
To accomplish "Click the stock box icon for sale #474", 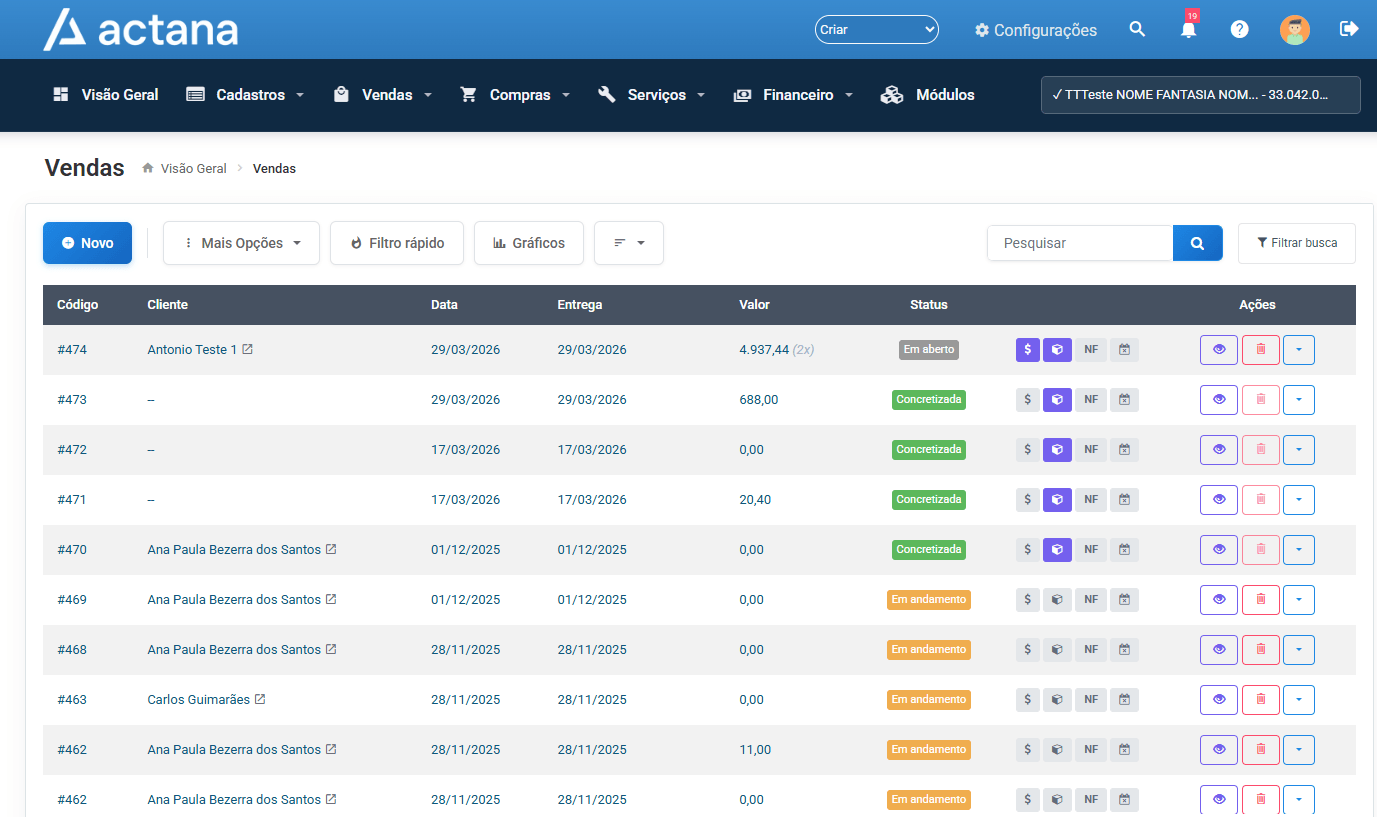I will pyautogui.click(x=1057, y=350).
